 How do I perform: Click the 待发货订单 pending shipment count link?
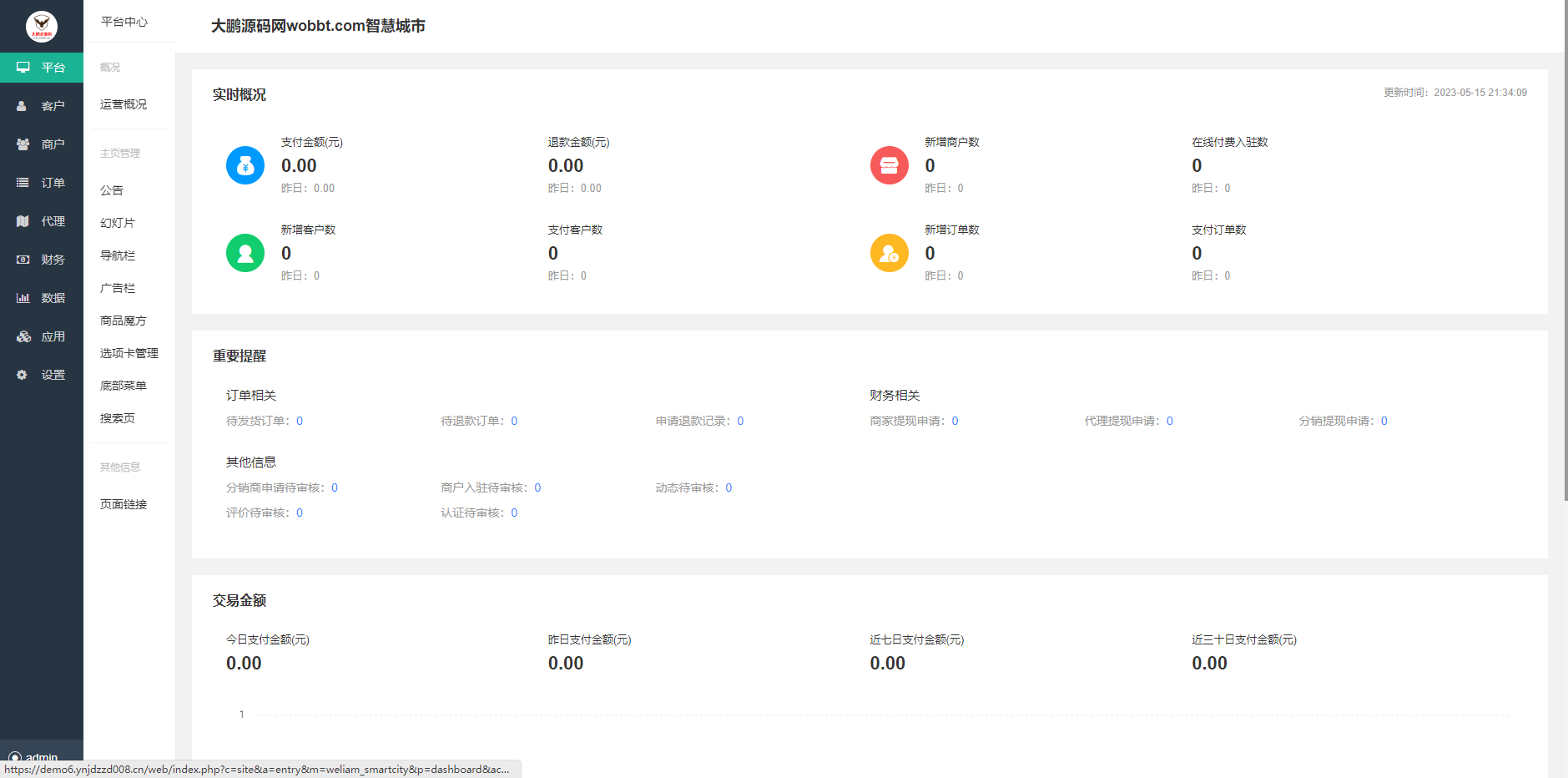point(300,421)
